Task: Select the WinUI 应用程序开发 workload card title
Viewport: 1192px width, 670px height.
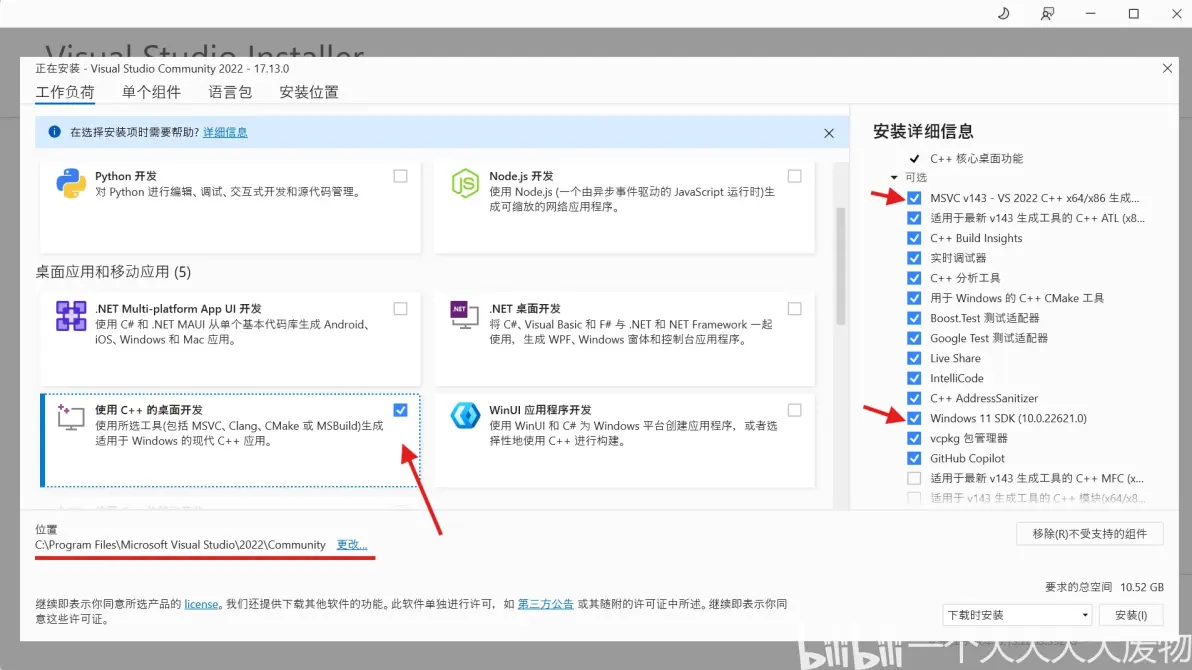Action: (540, 410)
